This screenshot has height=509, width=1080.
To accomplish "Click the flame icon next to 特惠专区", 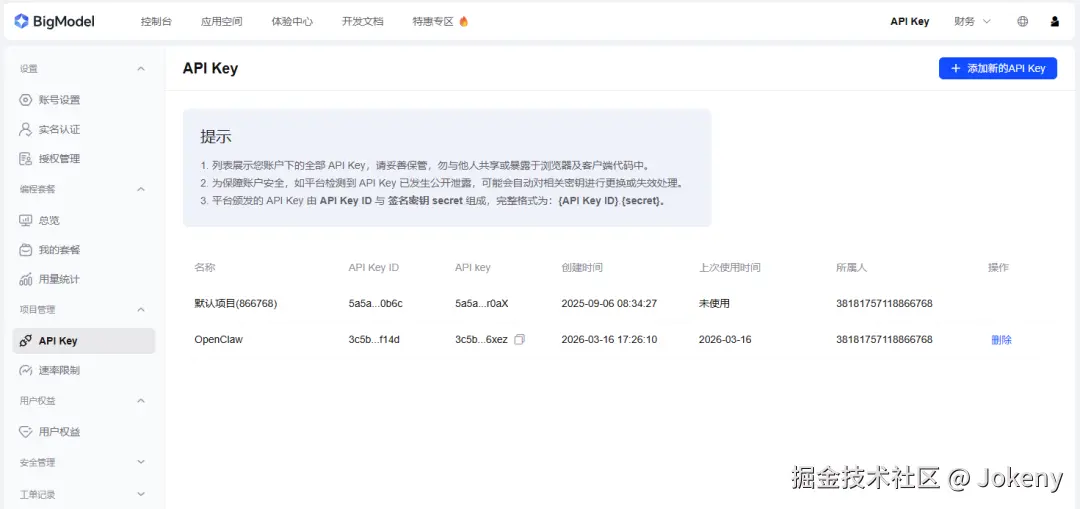I will pos(464,21).
